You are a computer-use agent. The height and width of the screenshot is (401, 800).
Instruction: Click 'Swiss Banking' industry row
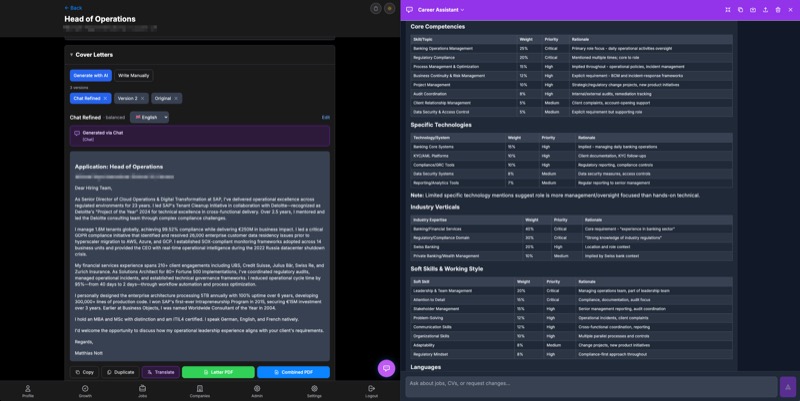click(x=571, y=247)
